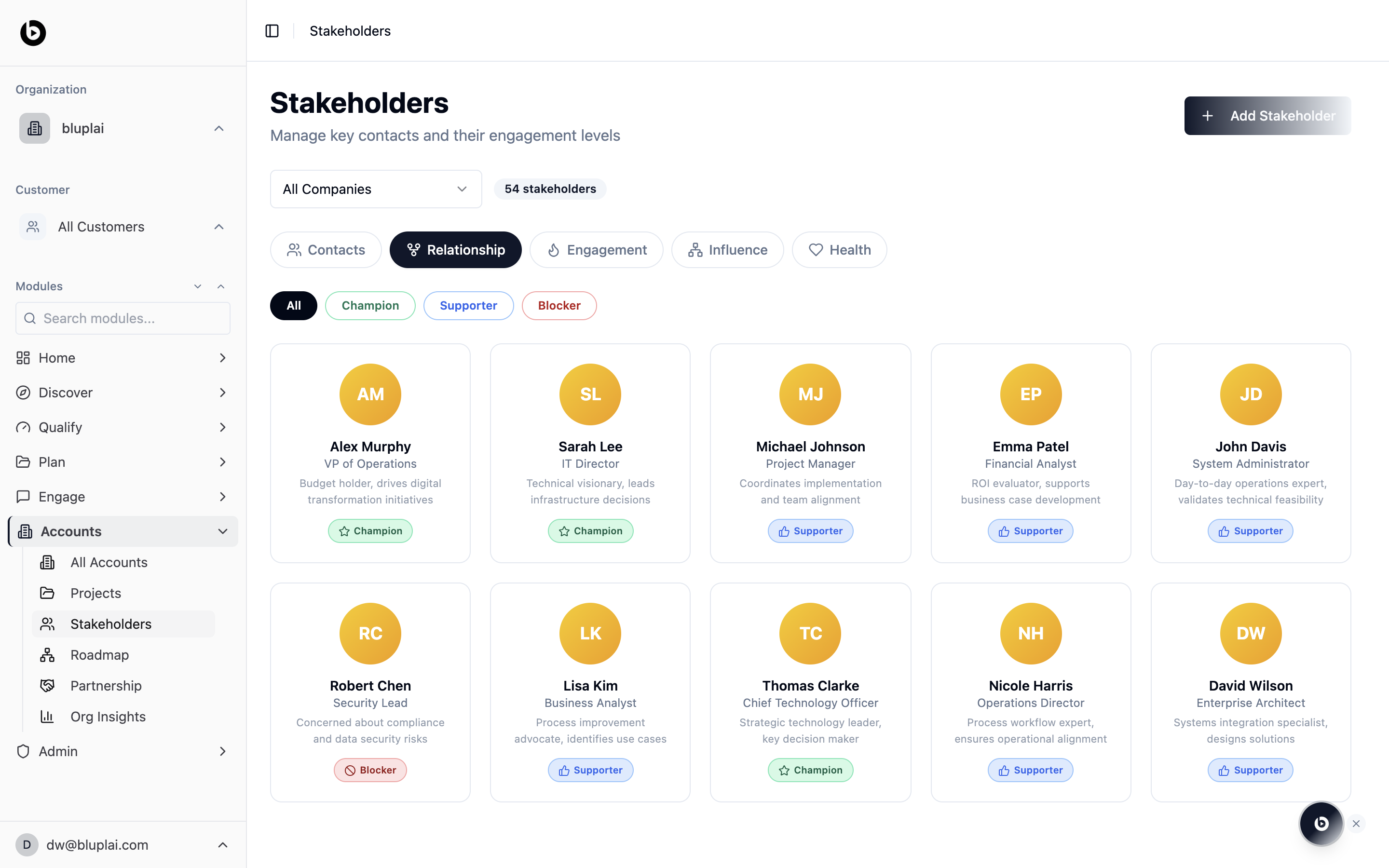Open the Roadmap sidebar item
The width and height of the screenshot is (1389, 868).
pyautogui.click(x=99, y=655)
